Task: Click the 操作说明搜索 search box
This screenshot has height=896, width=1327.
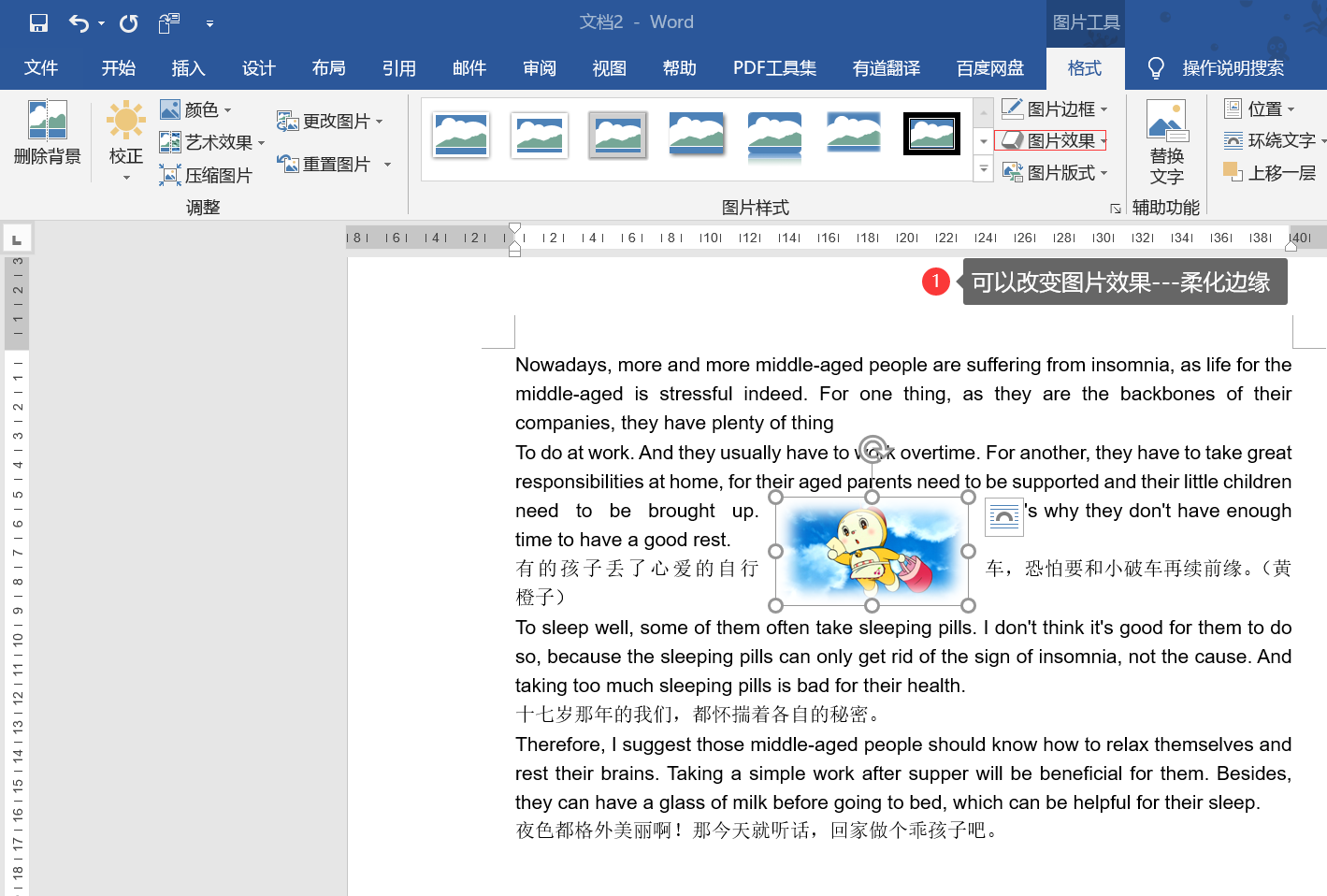Action: (1233, 68)
